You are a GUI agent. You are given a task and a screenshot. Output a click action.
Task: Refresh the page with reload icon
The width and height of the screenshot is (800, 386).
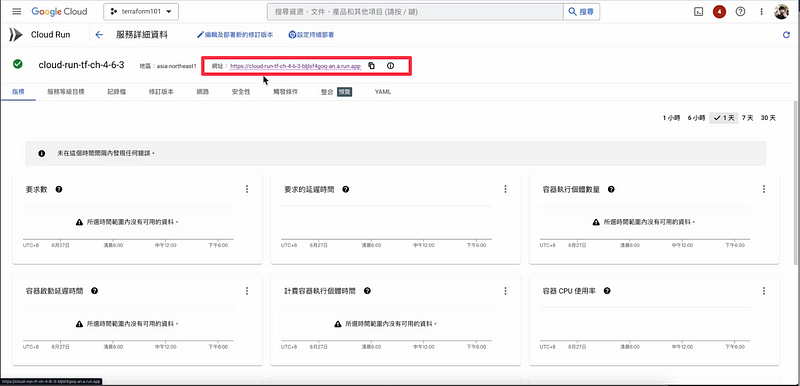pyautogui.click(x=786, y=35)
